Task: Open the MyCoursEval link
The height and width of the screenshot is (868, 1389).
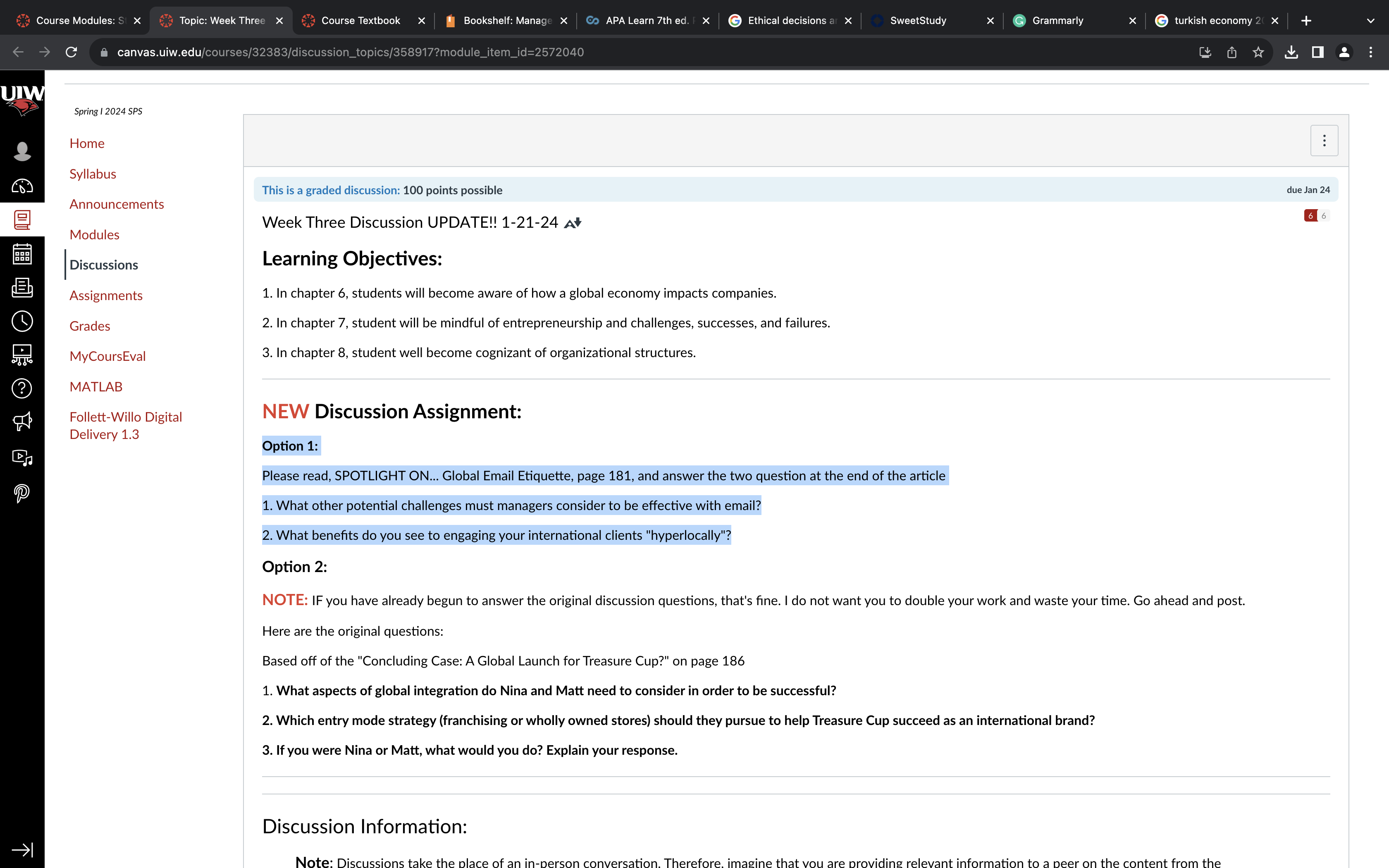Action: pos(107,356)
